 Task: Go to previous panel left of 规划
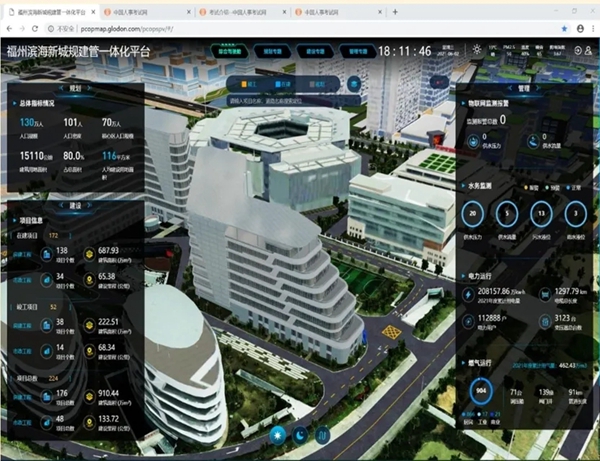click(61, 88)
